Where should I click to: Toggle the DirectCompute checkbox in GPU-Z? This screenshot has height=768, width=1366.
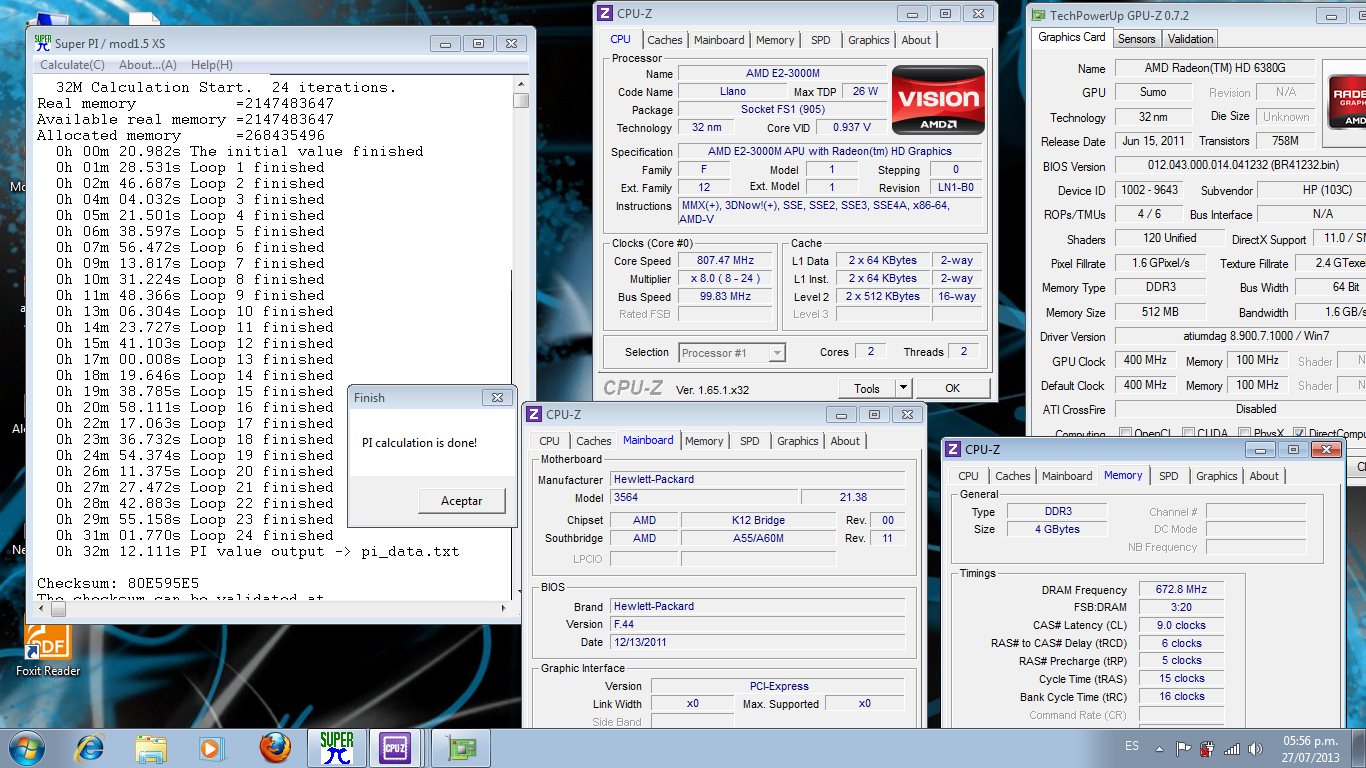(x=1299, y=434)
